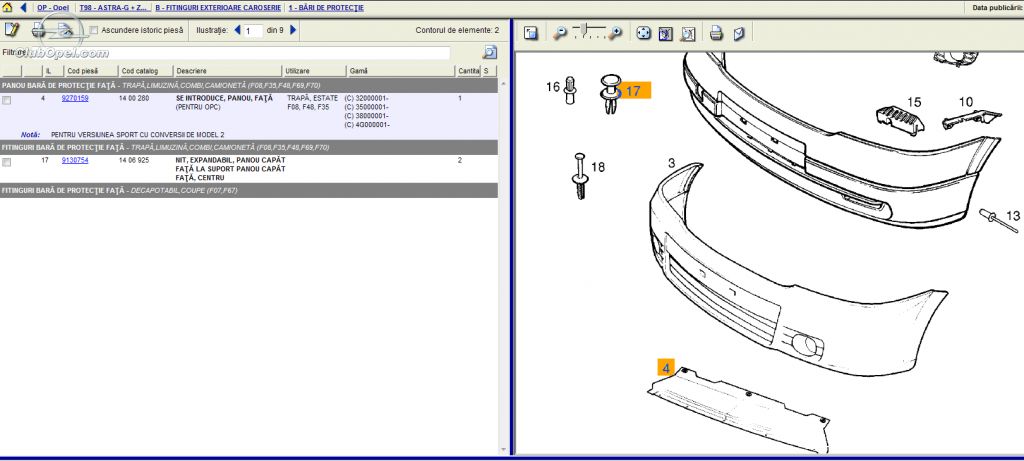Click the Cantita column header

click(x=468, y=71)
